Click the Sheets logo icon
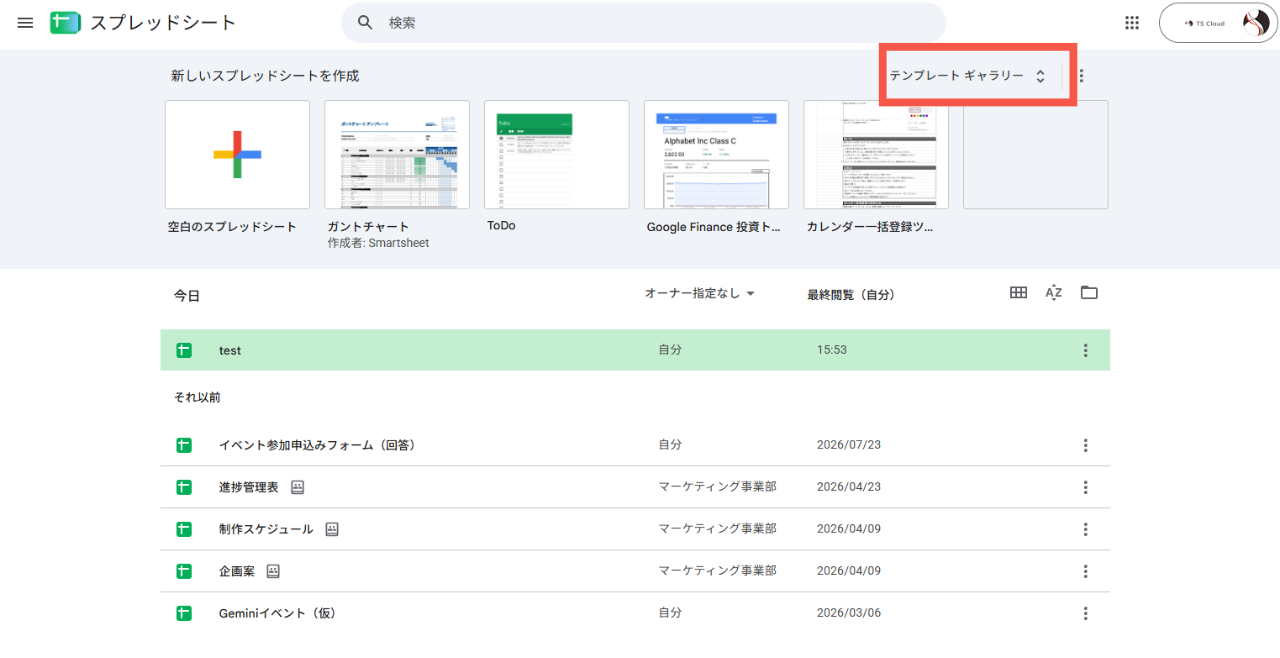 tap(65, 22)
